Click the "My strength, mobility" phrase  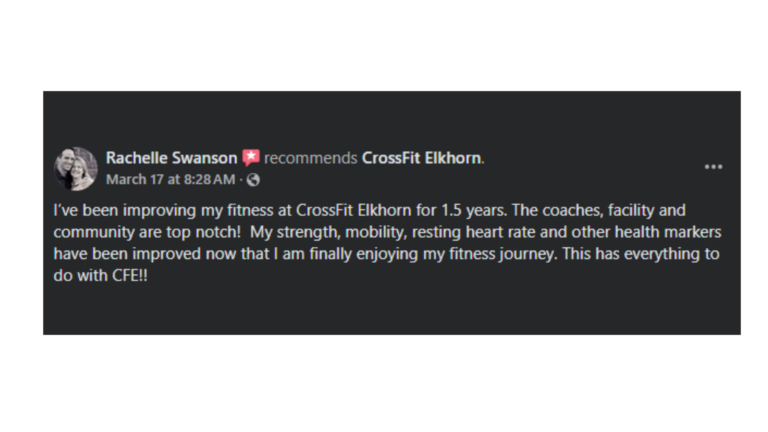tap(328, 232)
